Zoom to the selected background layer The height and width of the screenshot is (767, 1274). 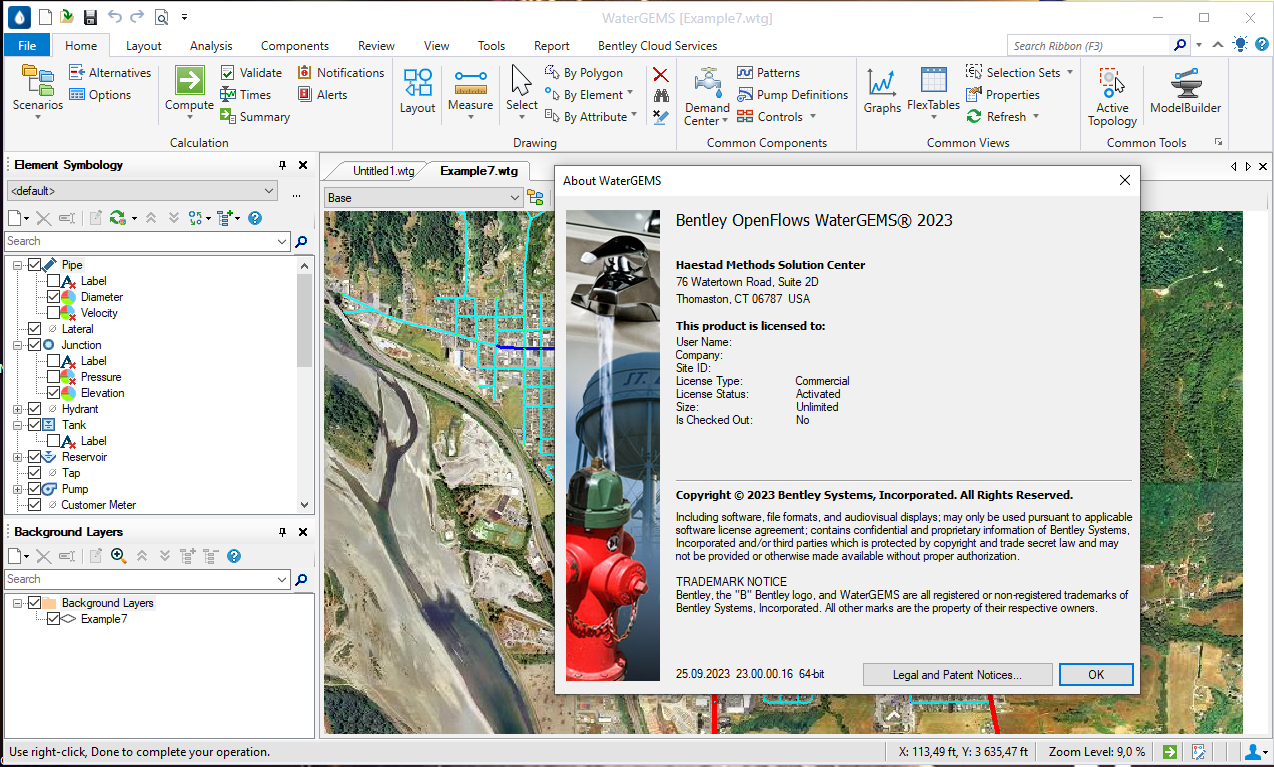(118, 556)
